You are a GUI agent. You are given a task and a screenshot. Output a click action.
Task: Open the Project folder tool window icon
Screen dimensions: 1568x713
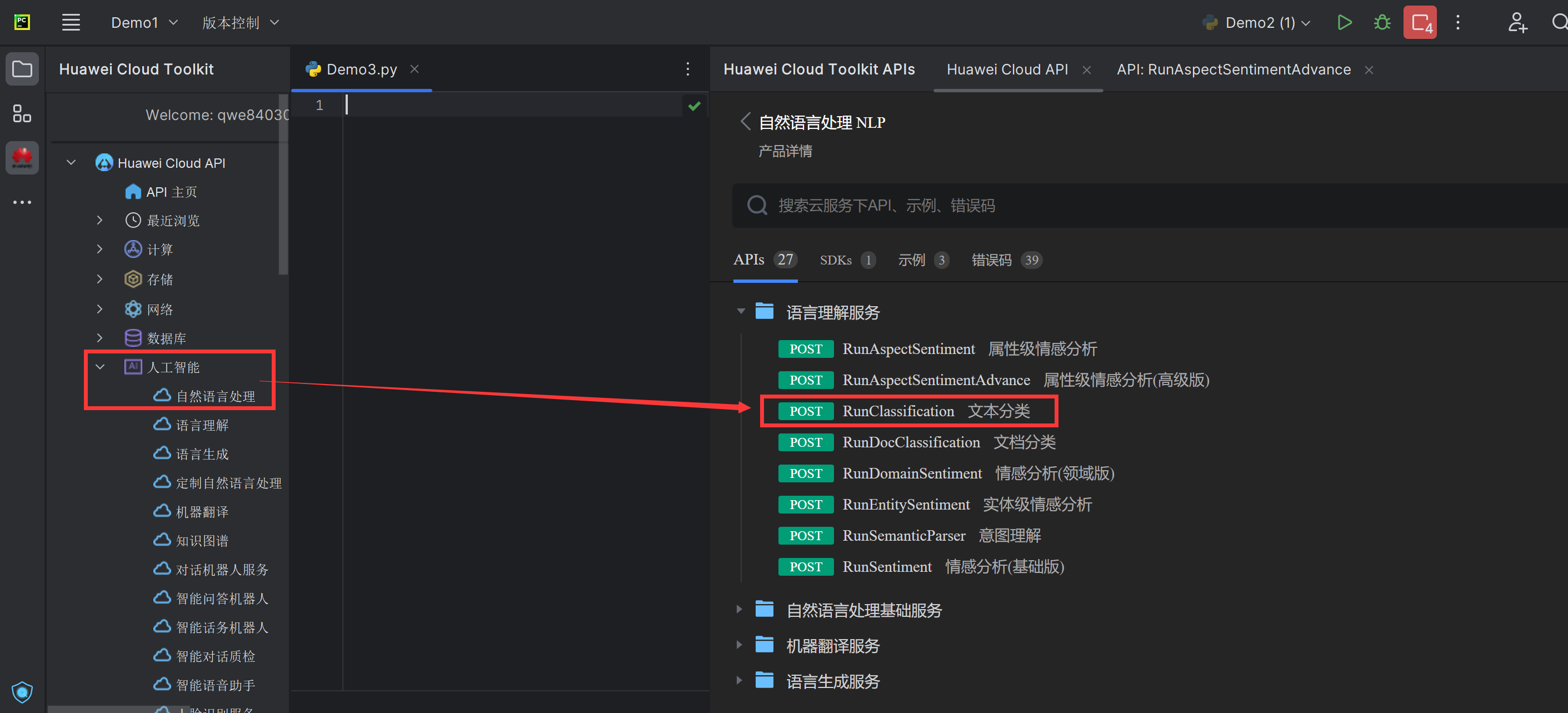pyautogui.click(x=22, y=69)
